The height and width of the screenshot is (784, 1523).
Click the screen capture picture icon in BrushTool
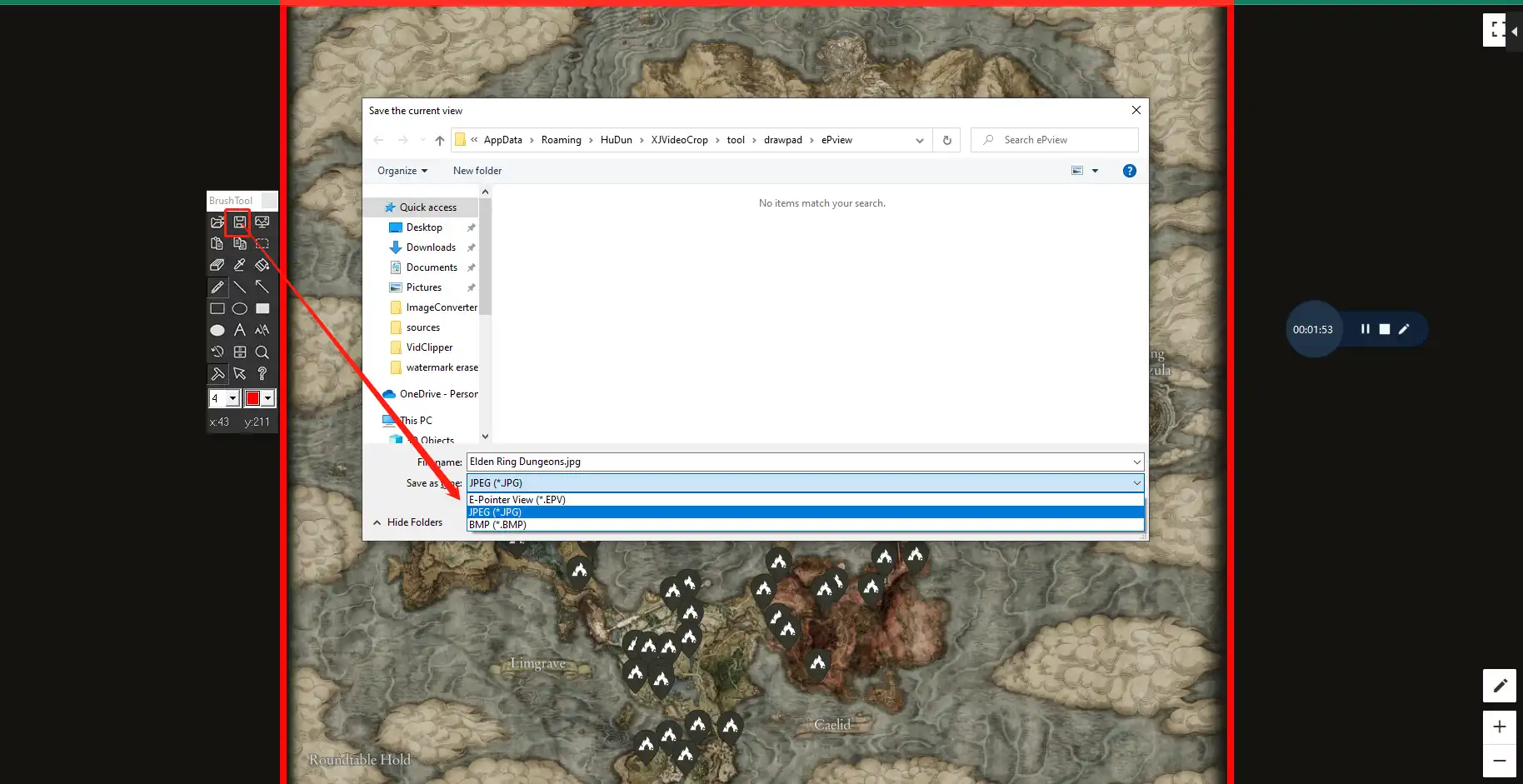[x=262, y=222]
